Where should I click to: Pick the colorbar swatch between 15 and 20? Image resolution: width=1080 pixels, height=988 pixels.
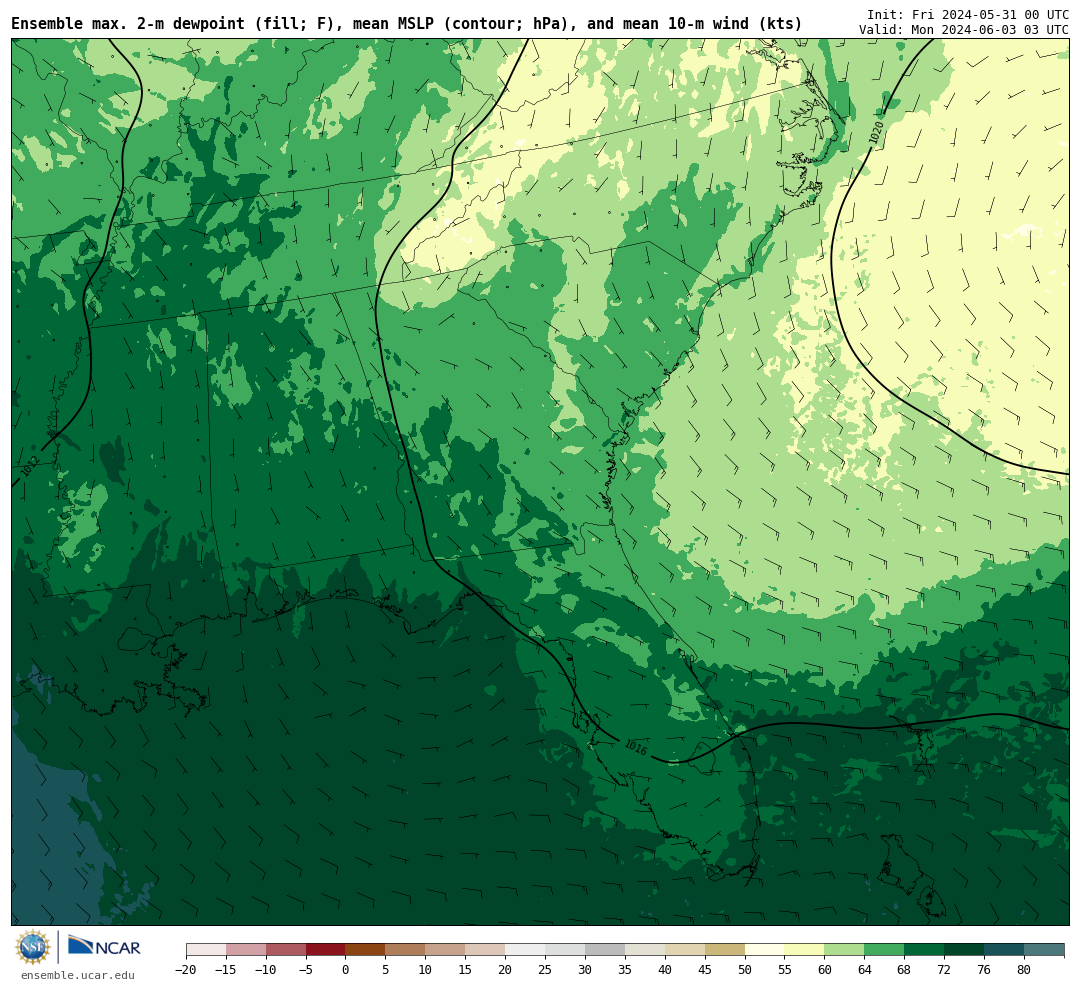pos(486,950)
